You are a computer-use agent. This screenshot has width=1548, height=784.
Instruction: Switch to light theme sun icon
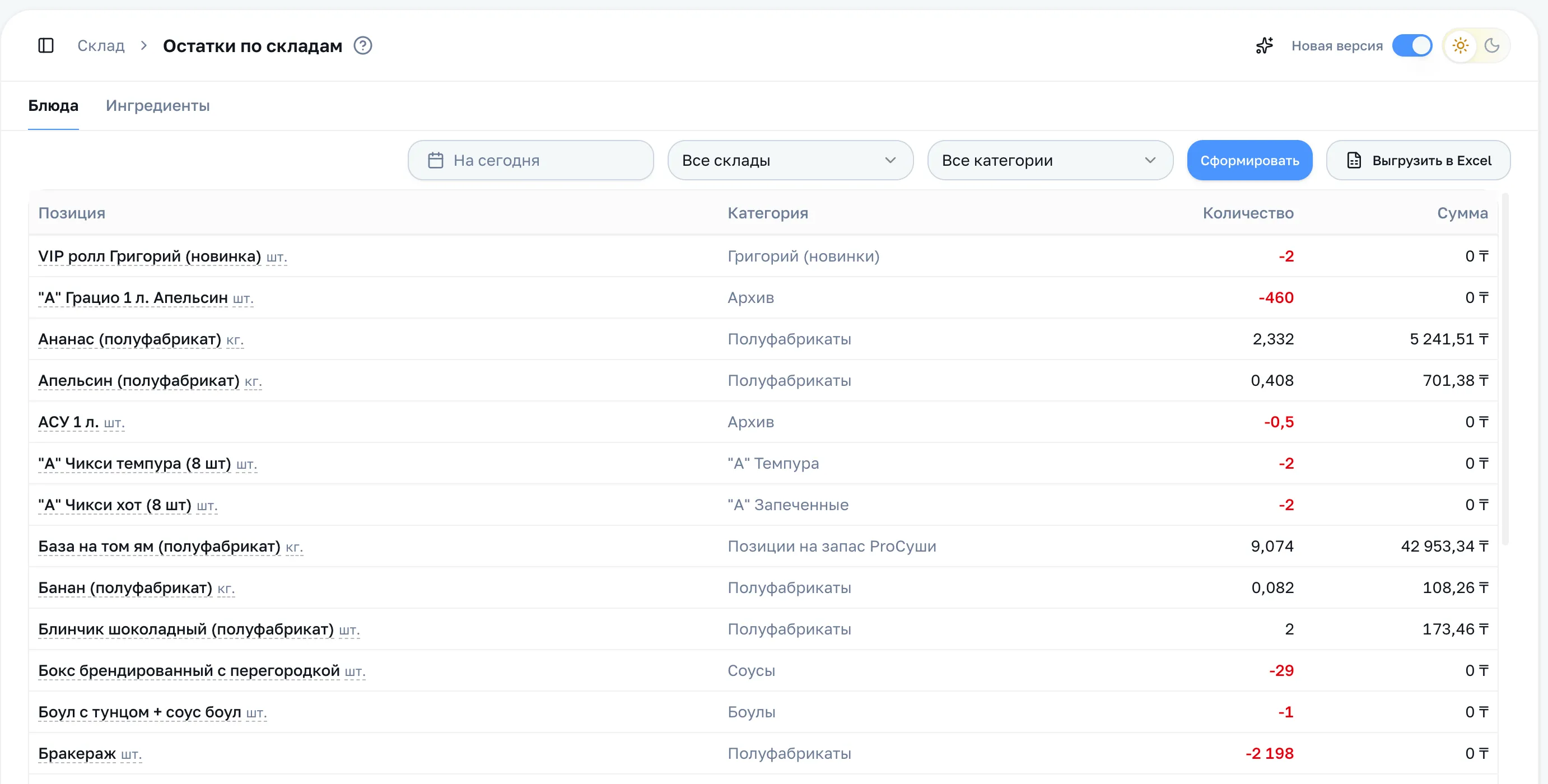tap(1460, 46)
